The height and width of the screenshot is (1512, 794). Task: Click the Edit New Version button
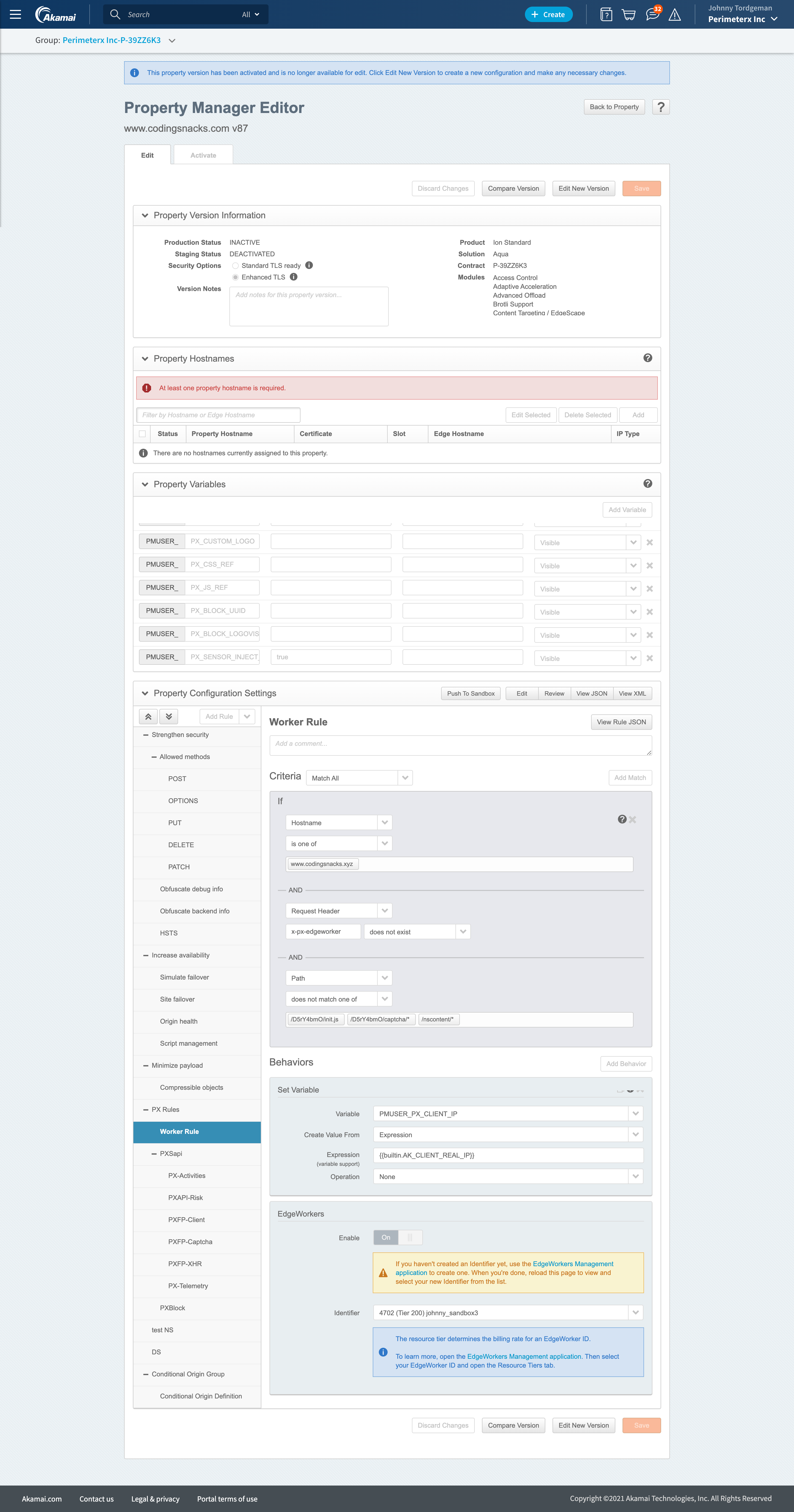[583, 189]
